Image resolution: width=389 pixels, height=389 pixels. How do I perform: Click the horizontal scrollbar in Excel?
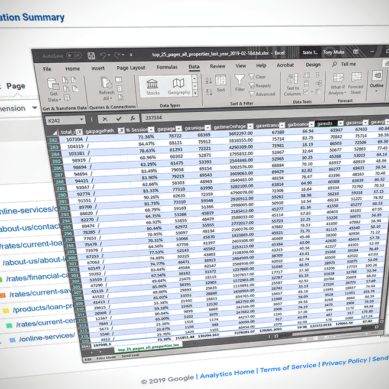click(327, 333)
